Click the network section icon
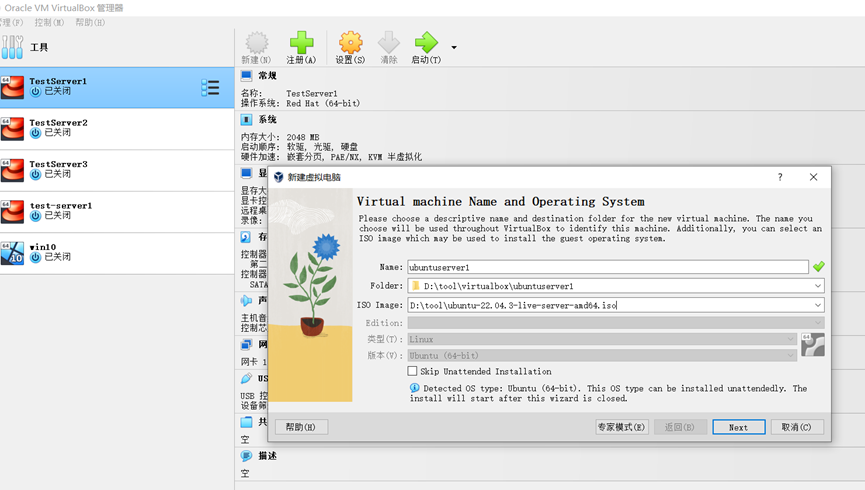This screenshot has width=865, height=490. 246,345
